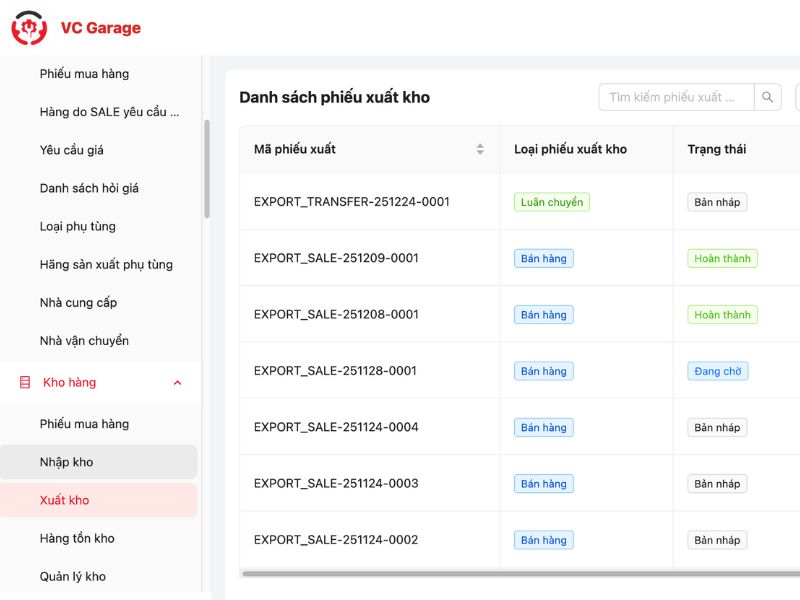The width and height of the screenshot is (800, 600).
Task: Focus the Tìm kiếm phiếu xuất field
Action: click(x=676, y=97)
